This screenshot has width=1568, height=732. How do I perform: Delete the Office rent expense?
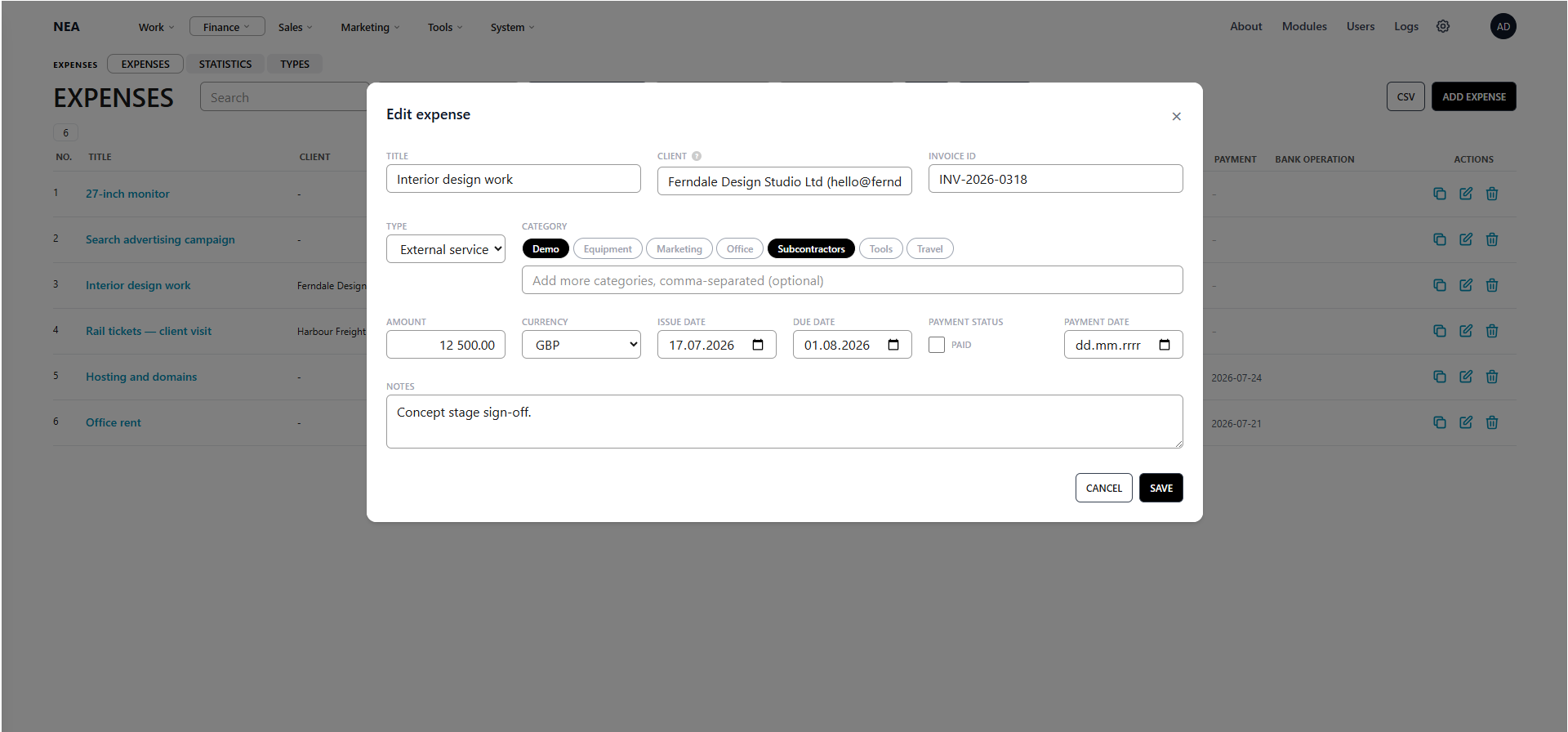pos(1492,422)
